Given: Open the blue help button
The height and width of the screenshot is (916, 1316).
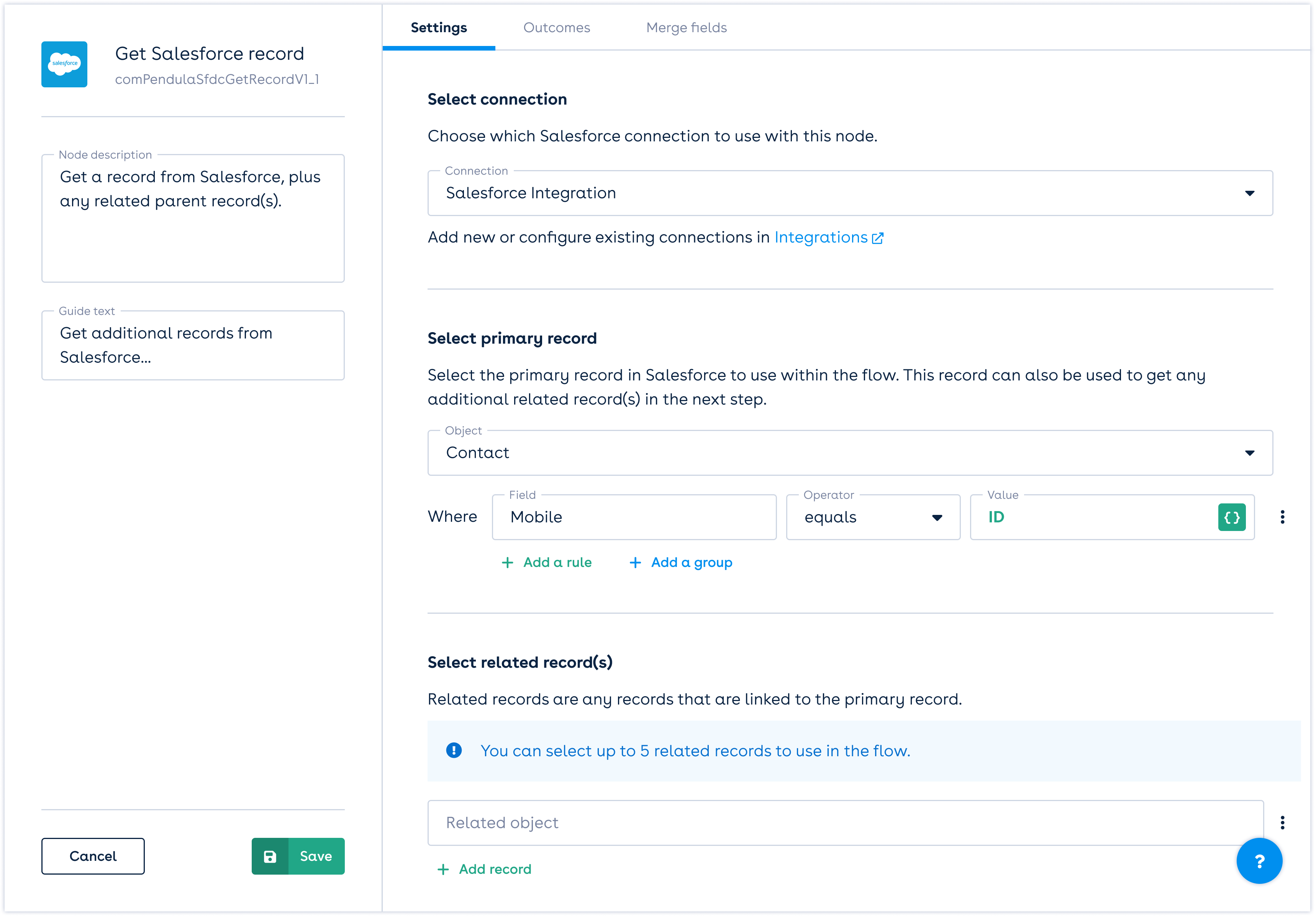Looking at the screenshot, I should (1259, 860).
